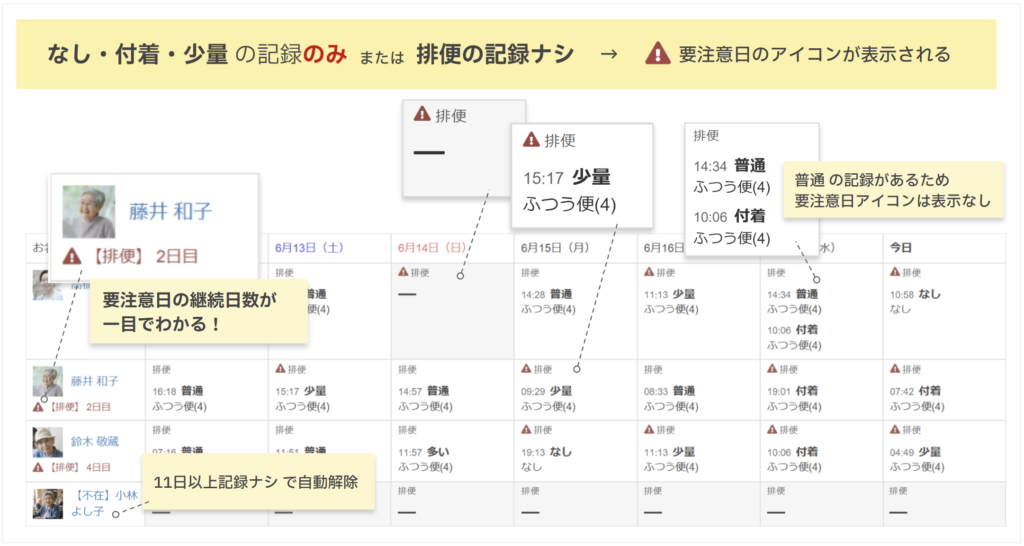Open the 【不在】小林 よし子 resident link
Viewport: 1024px width, 546px height.
click(x=104, y=504)
